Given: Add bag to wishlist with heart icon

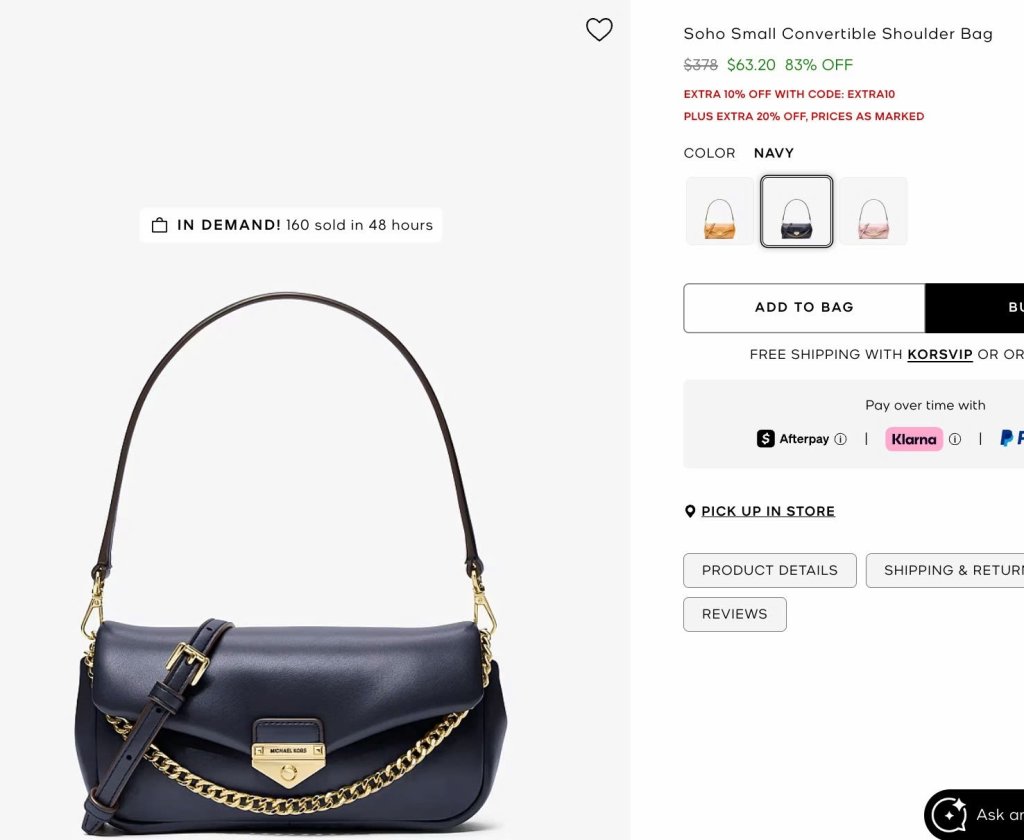Looking at the screenshot, I should tap(599, 29).
